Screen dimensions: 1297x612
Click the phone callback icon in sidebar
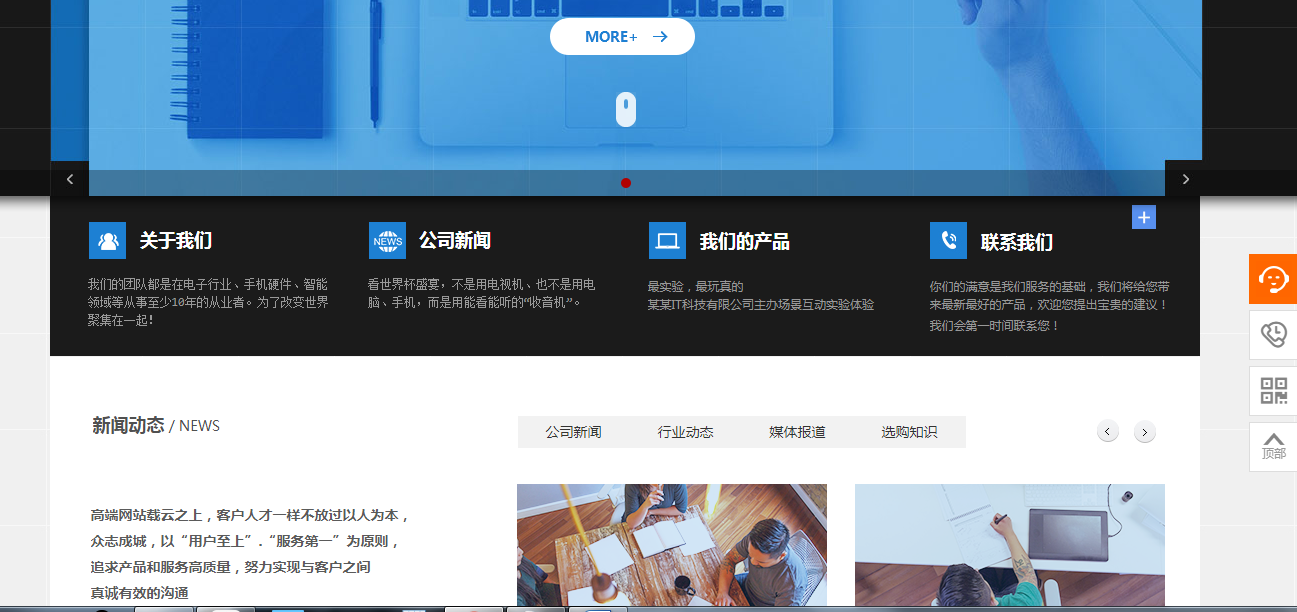pyautogui.click(x=1273, y=335)
